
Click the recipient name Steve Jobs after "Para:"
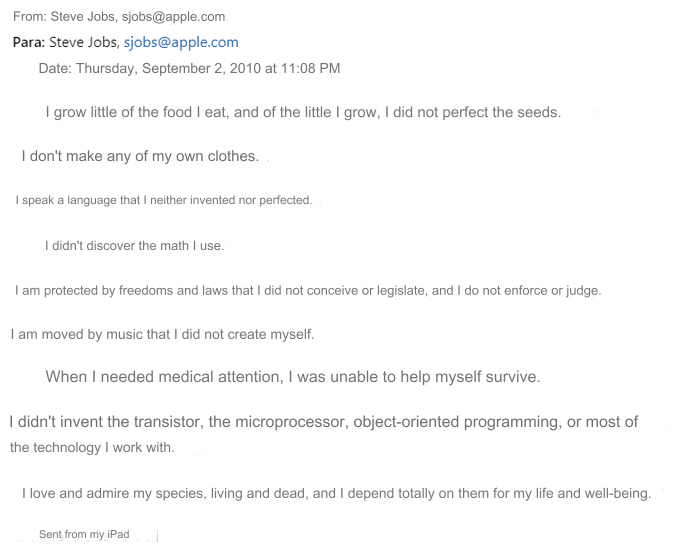click(x=83, y=42)
